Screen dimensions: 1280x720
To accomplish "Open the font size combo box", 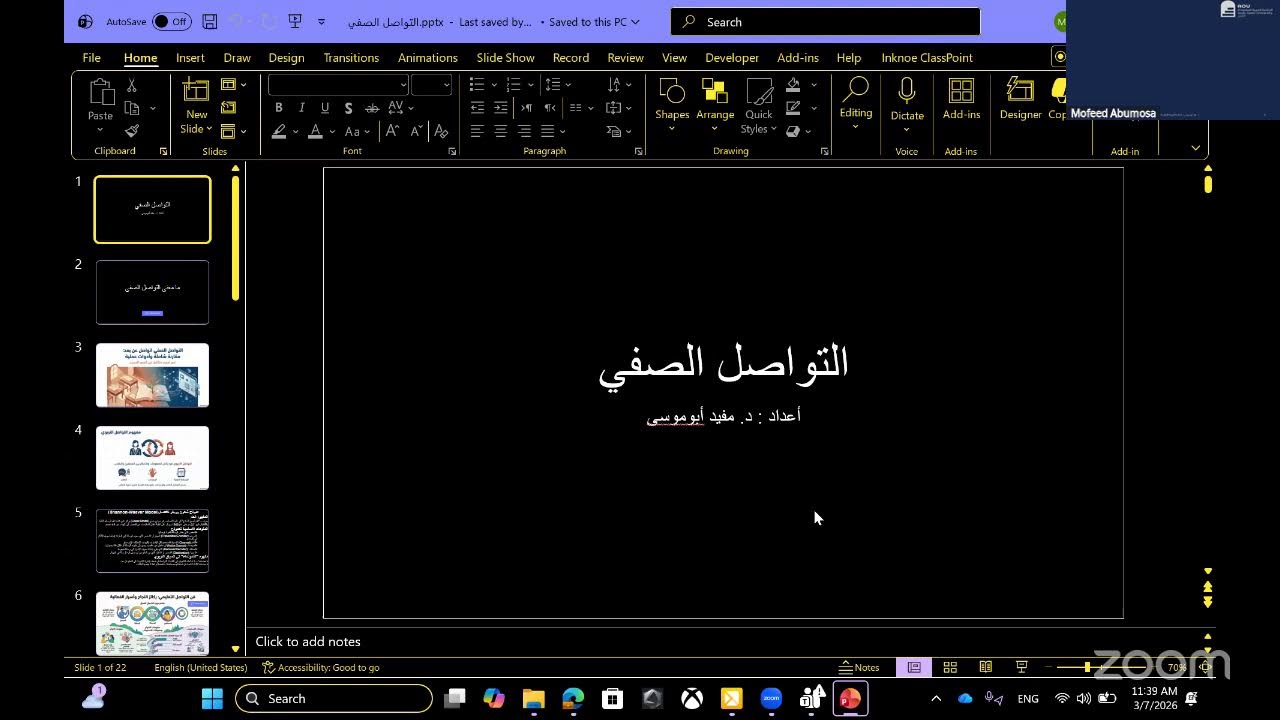I will coord(432,85).
